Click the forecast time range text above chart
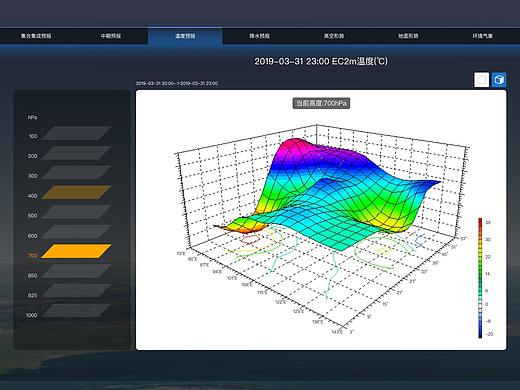Viewport: 520px width, 390px height. click(177, 83)
